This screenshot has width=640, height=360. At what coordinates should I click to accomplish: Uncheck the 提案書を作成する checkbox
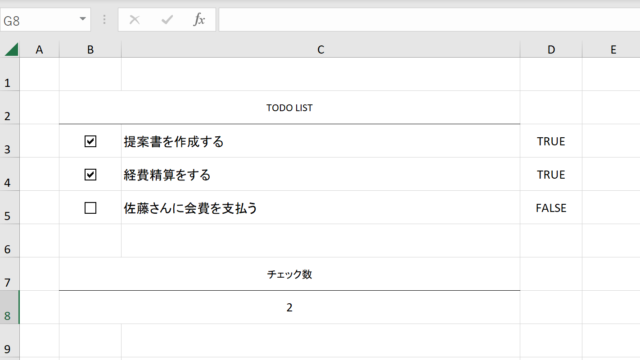pos(90,141)
